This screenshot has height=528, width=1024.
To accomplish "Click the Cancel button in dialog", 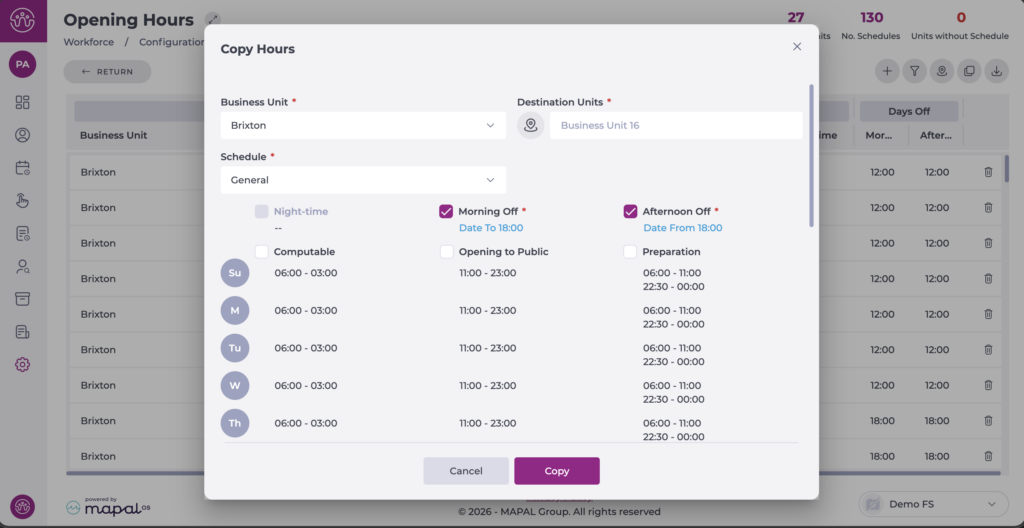I will pyautogui.click(x=466, y=471).
